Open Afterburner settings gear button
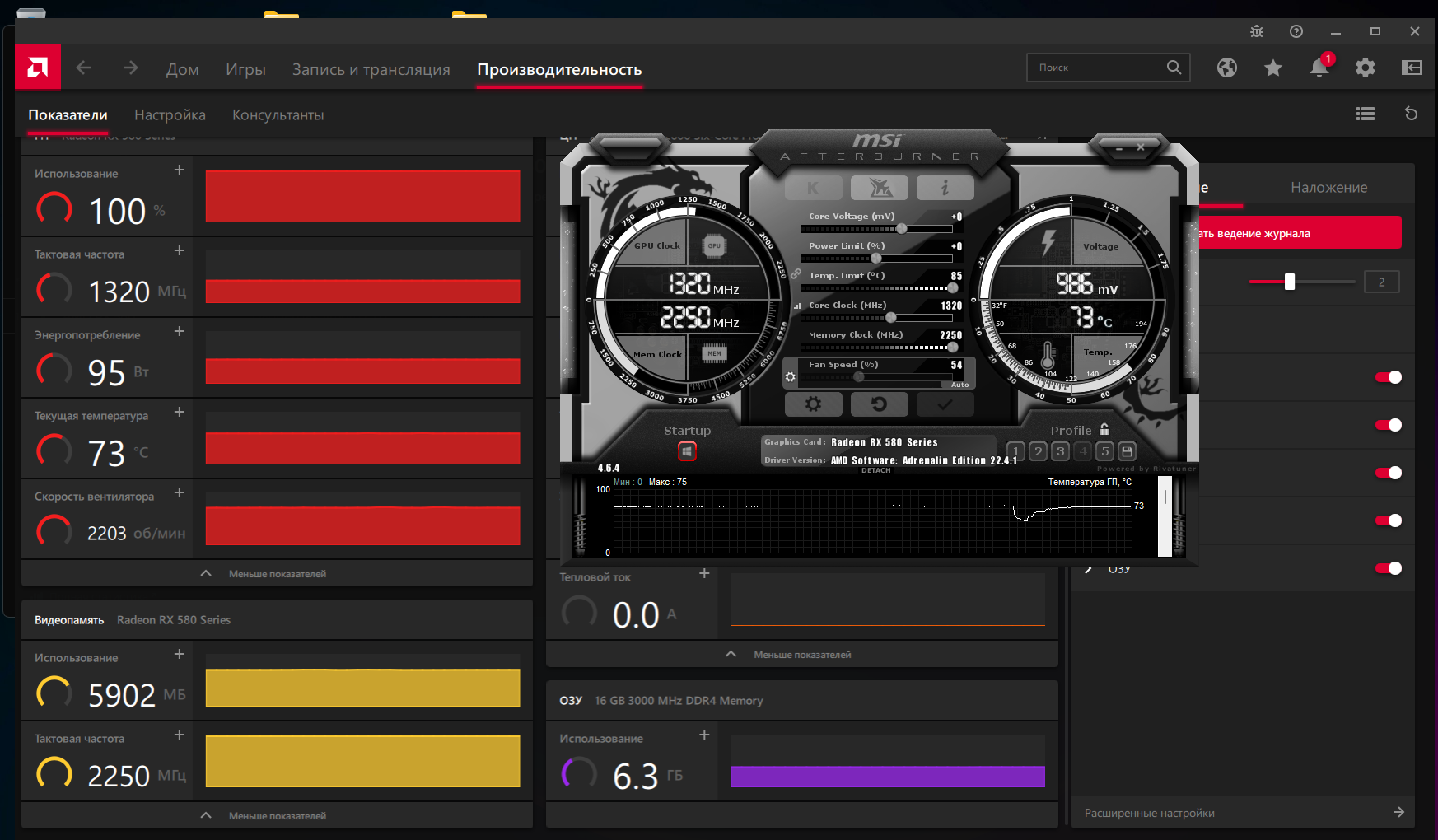Viewport: 1438px width, 840px height. [x=813, y=404]
